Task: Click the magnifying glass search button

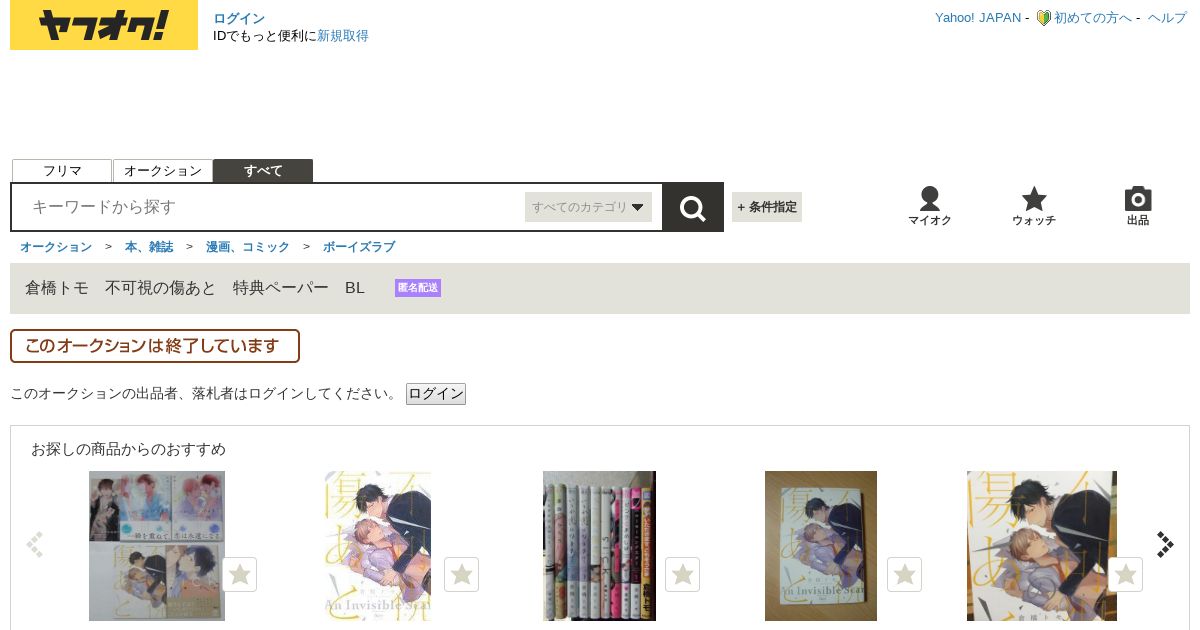Action: pos(693,207)
